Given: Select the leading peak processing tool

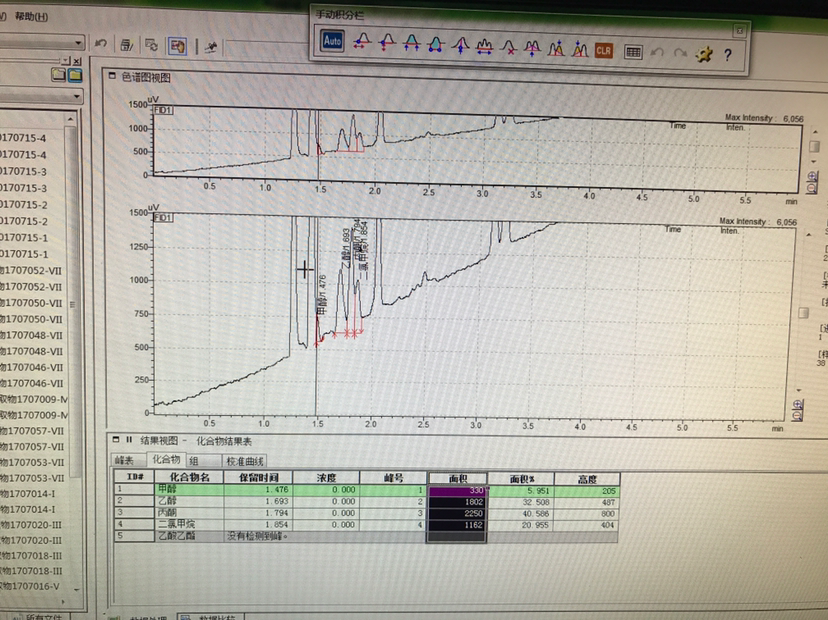Looking at the screenshot, I should (x=580, y=50).
